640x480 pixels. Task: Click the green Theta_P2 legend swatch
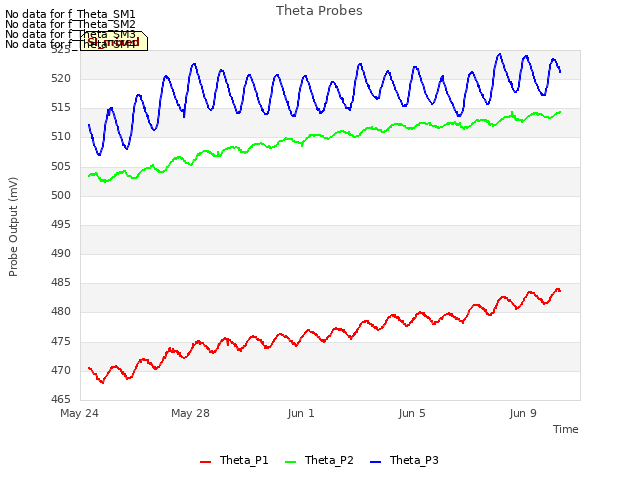click(x=290, y=462)
